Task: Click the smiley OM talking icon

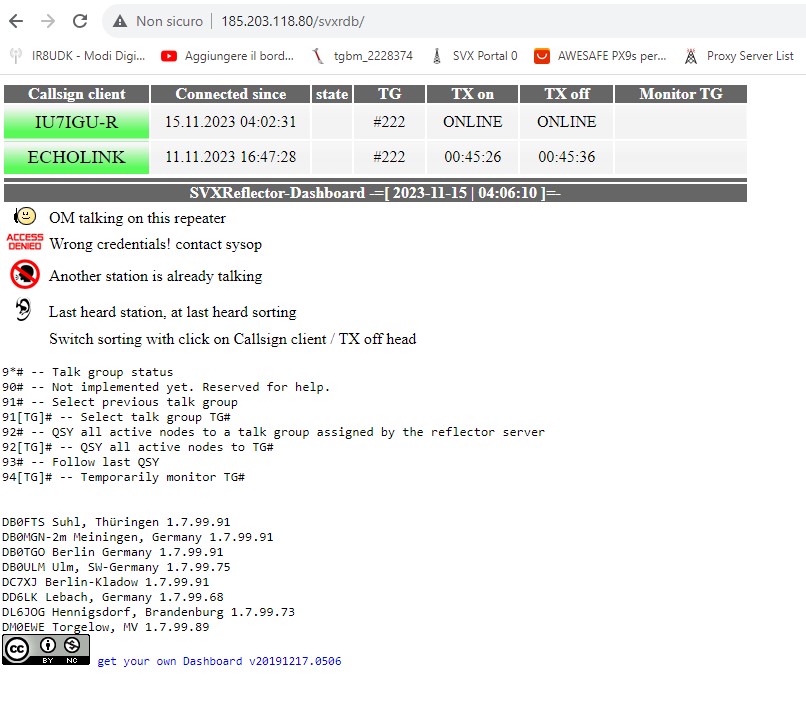Action: pos(25,216)
